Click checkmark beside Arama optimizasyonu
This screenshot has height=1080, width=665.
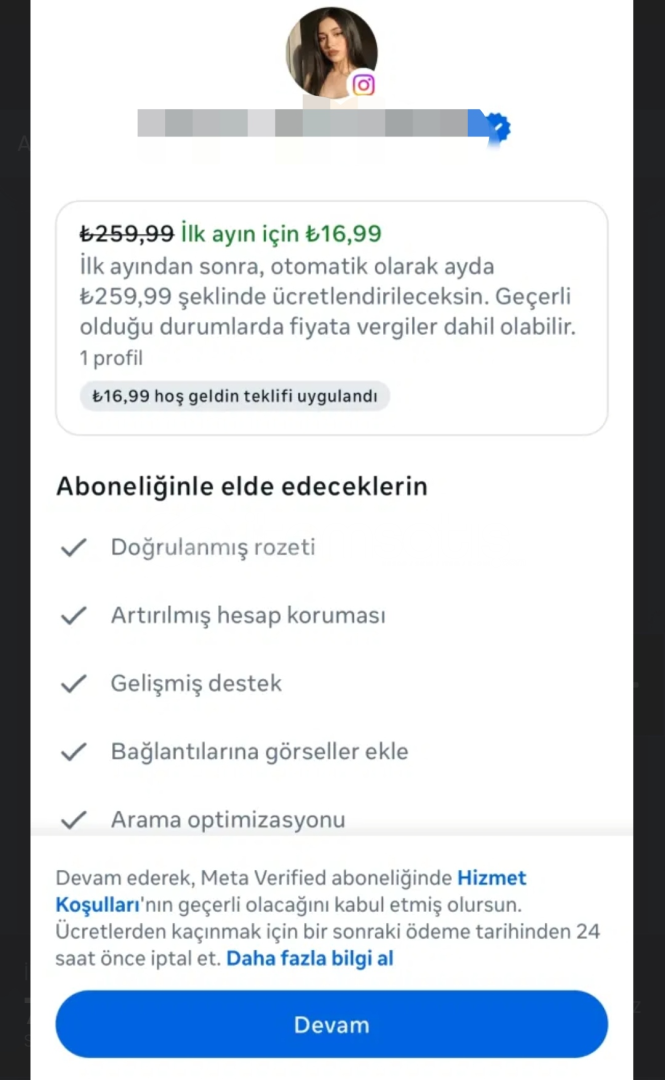[74, 820]
